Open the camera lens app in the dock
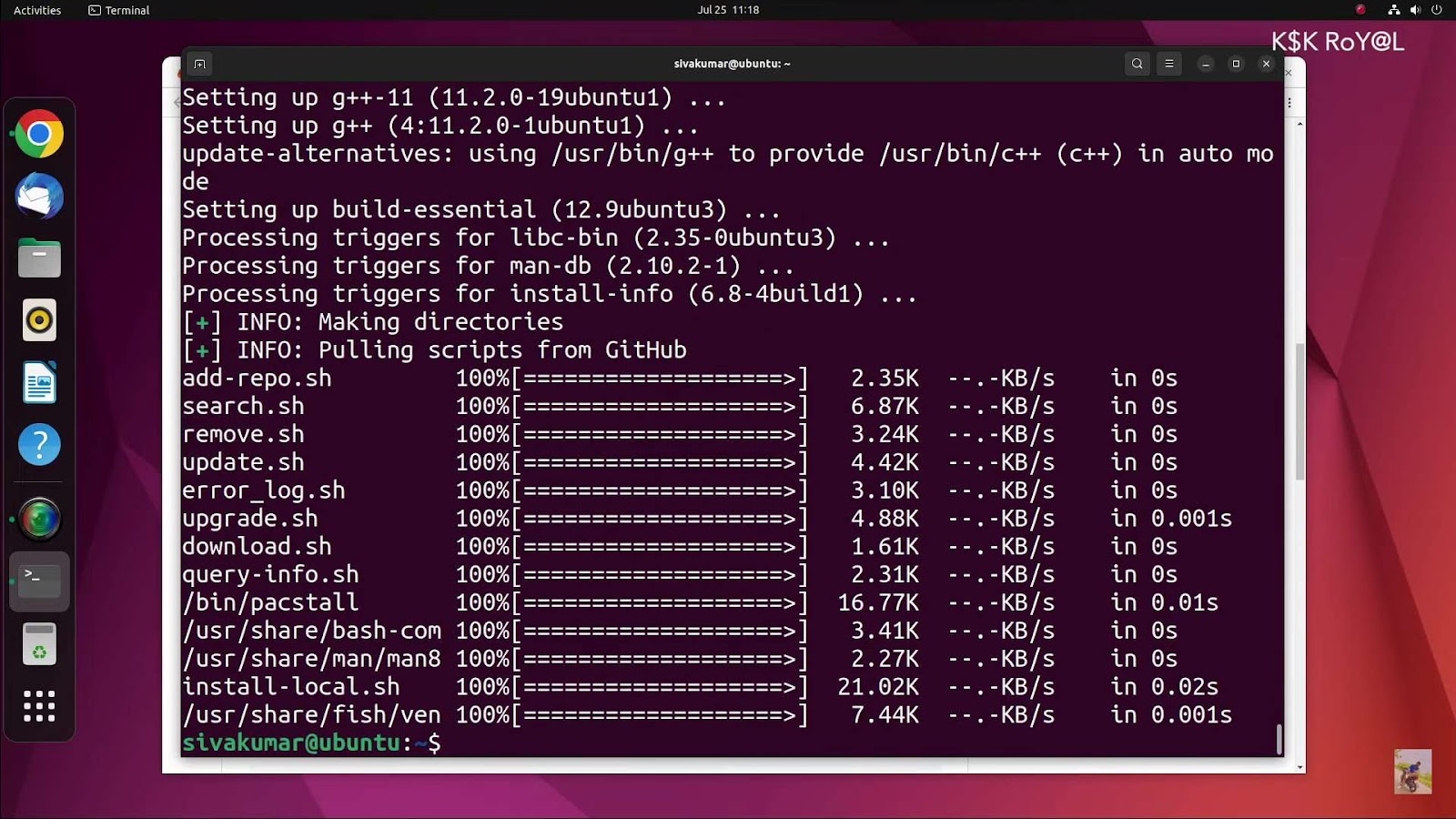Screen dimensions: 1456x819 [x=39, y=520]
